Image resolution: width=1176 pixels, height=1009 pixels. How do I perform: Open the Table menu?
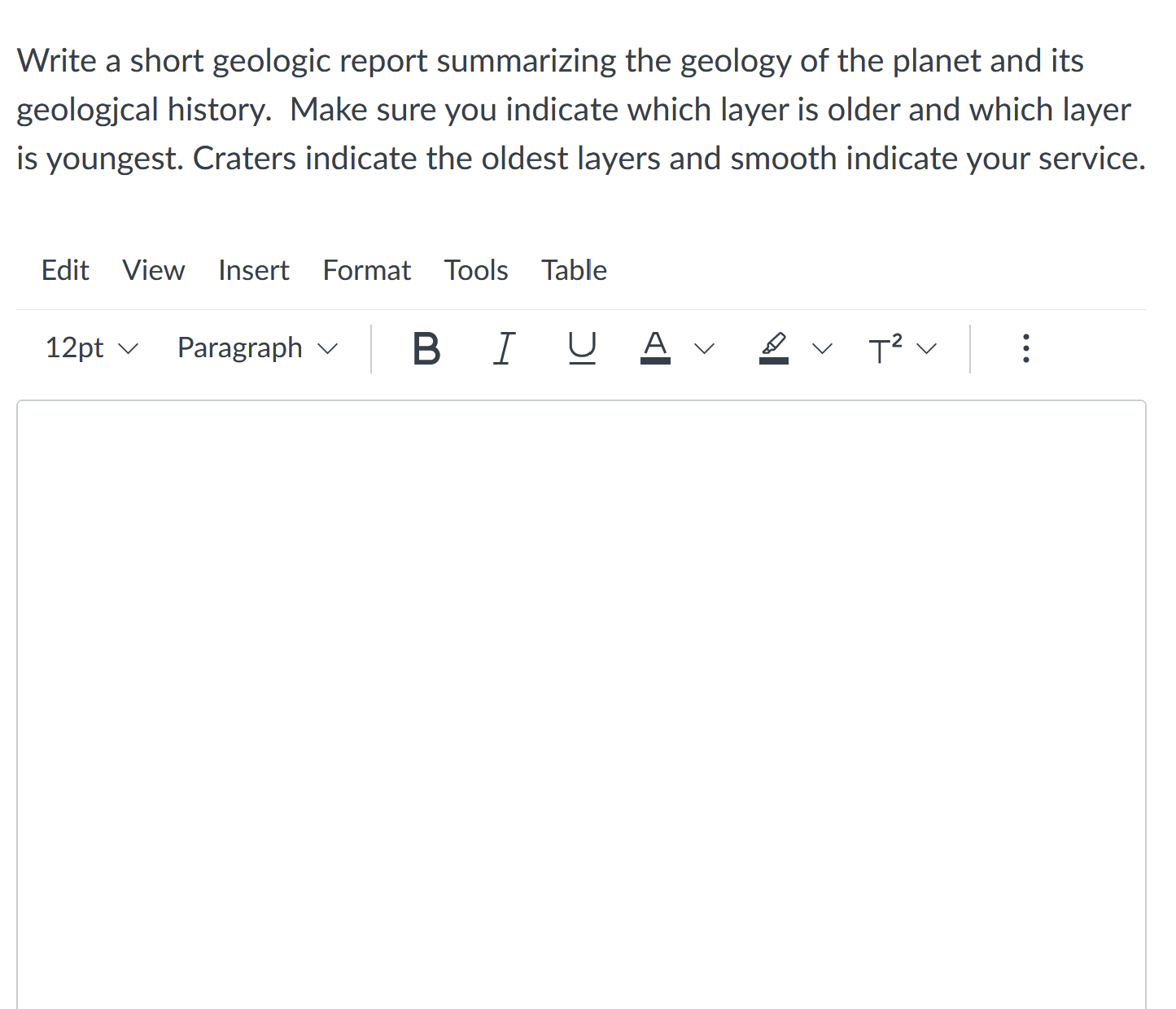click(x=574, y=270)
